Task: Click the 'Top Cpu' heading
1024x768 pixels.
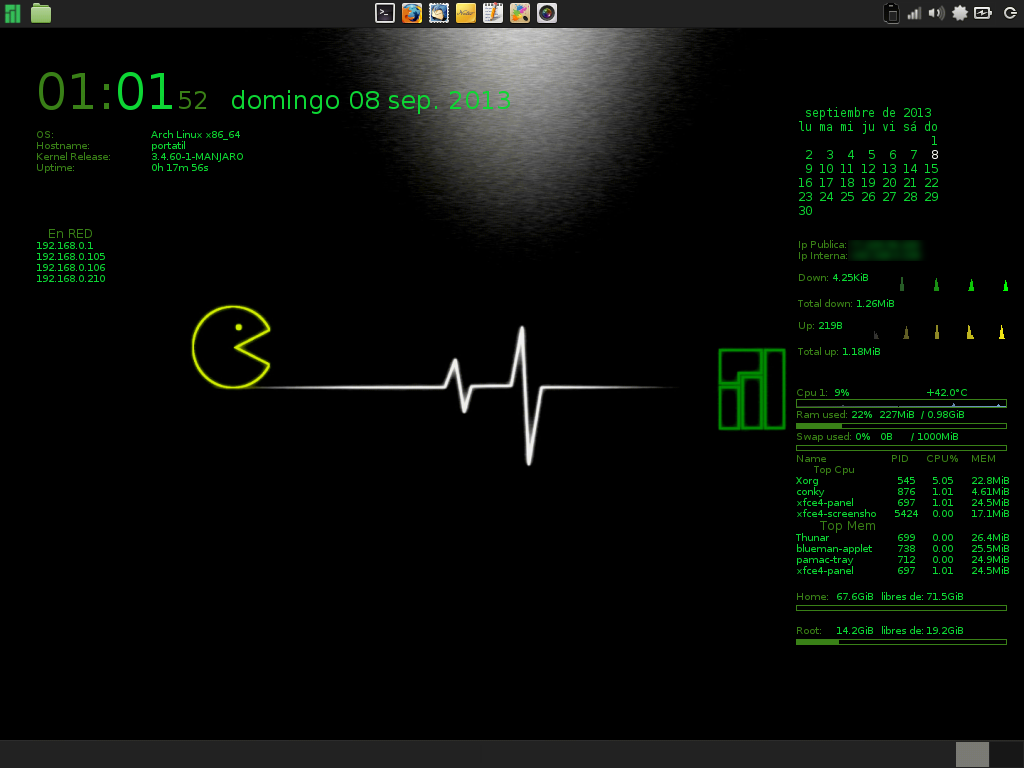Action: coord(834,470)
